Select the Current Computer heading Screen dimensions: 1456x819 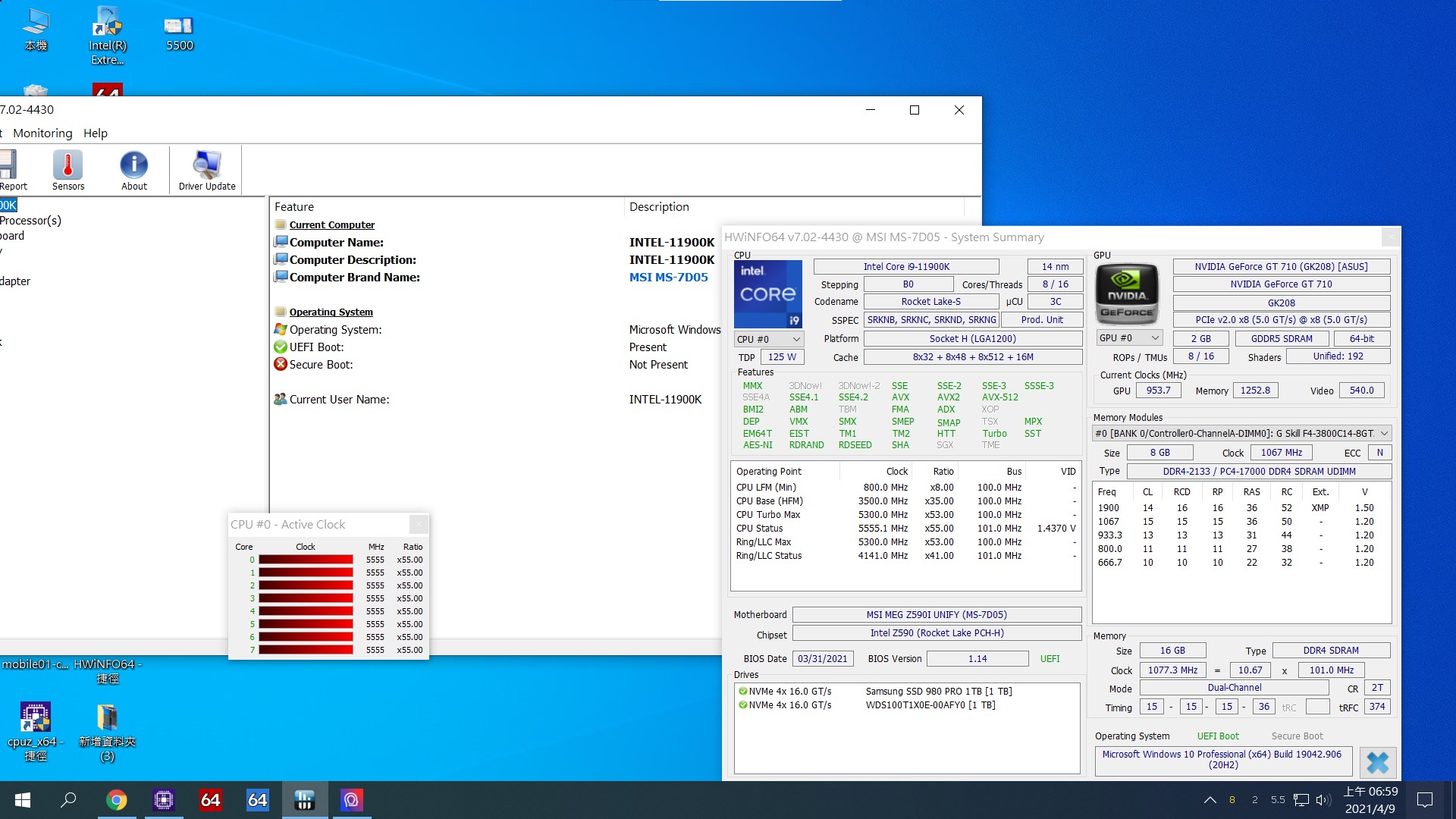[x=332, y=224]
